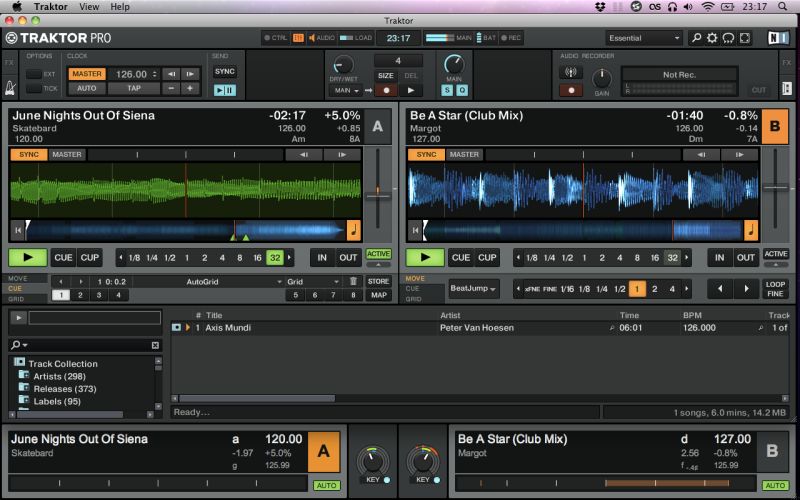Click the TAP tempo button
This screenshot has width=800, height=500.
click(x=134, y=88)
